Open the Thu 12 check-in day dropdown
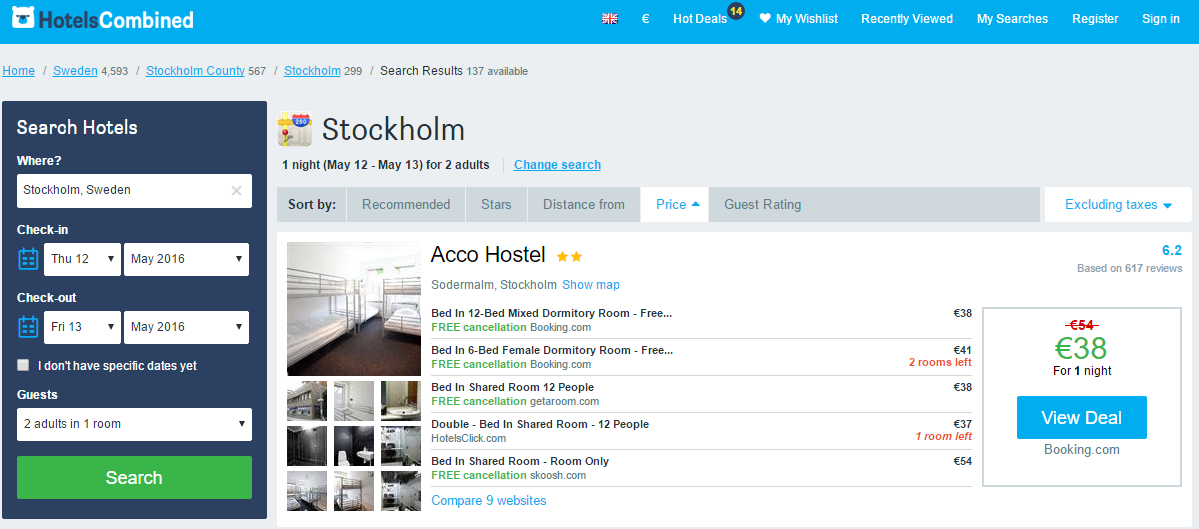 tap(83, 259)
